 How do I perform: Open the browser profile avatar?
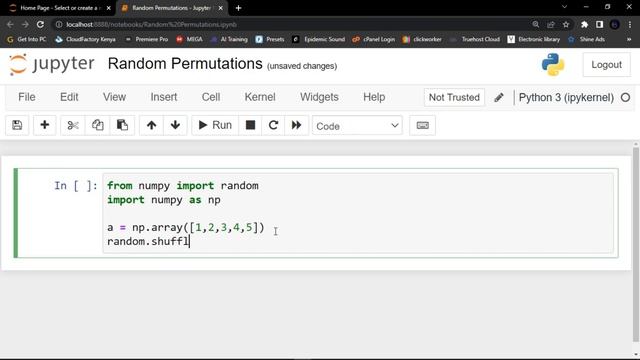coord(615,24)
